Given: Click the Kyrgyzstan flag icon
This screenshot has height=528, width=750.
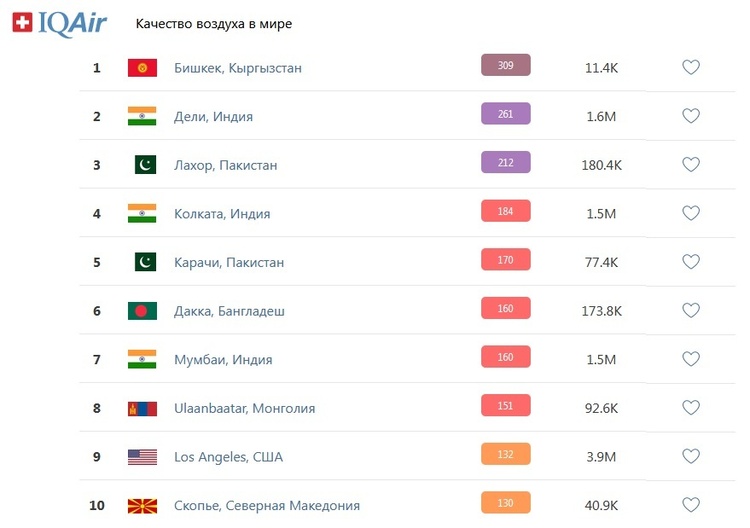Looking at the screenshot, I should [142, 68].
